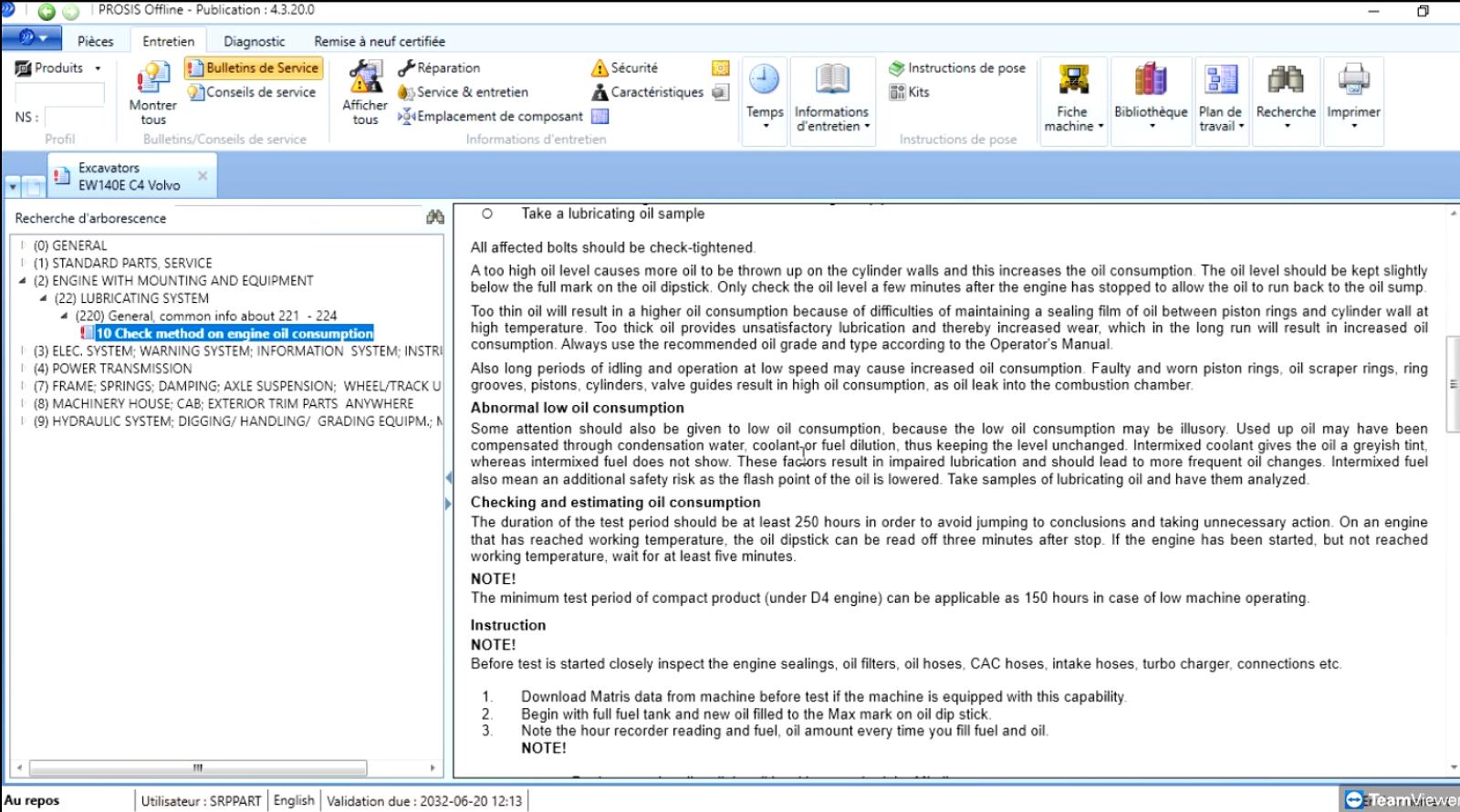Screen dimensions: 1460x812
Task: Click the lower right-pointing splitter arrow
Action: pos(448,504)
